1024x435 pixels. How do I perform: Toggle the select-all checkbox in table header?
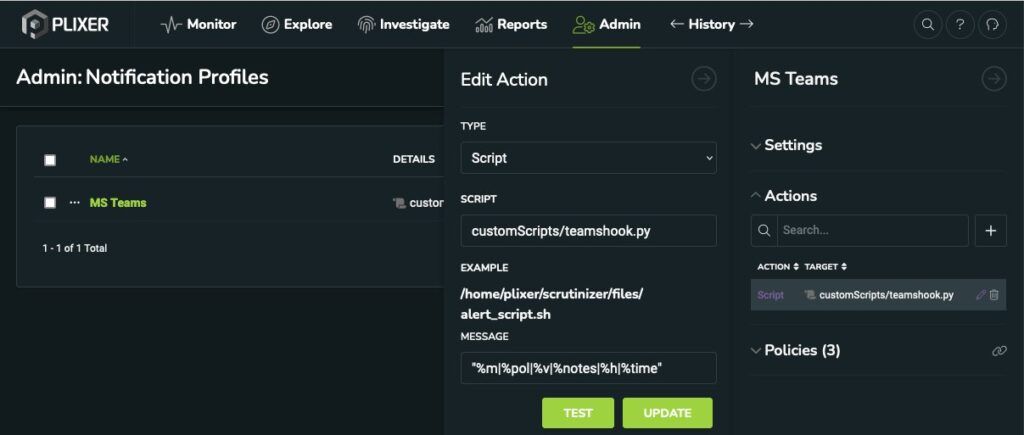(x=50, y=160)
